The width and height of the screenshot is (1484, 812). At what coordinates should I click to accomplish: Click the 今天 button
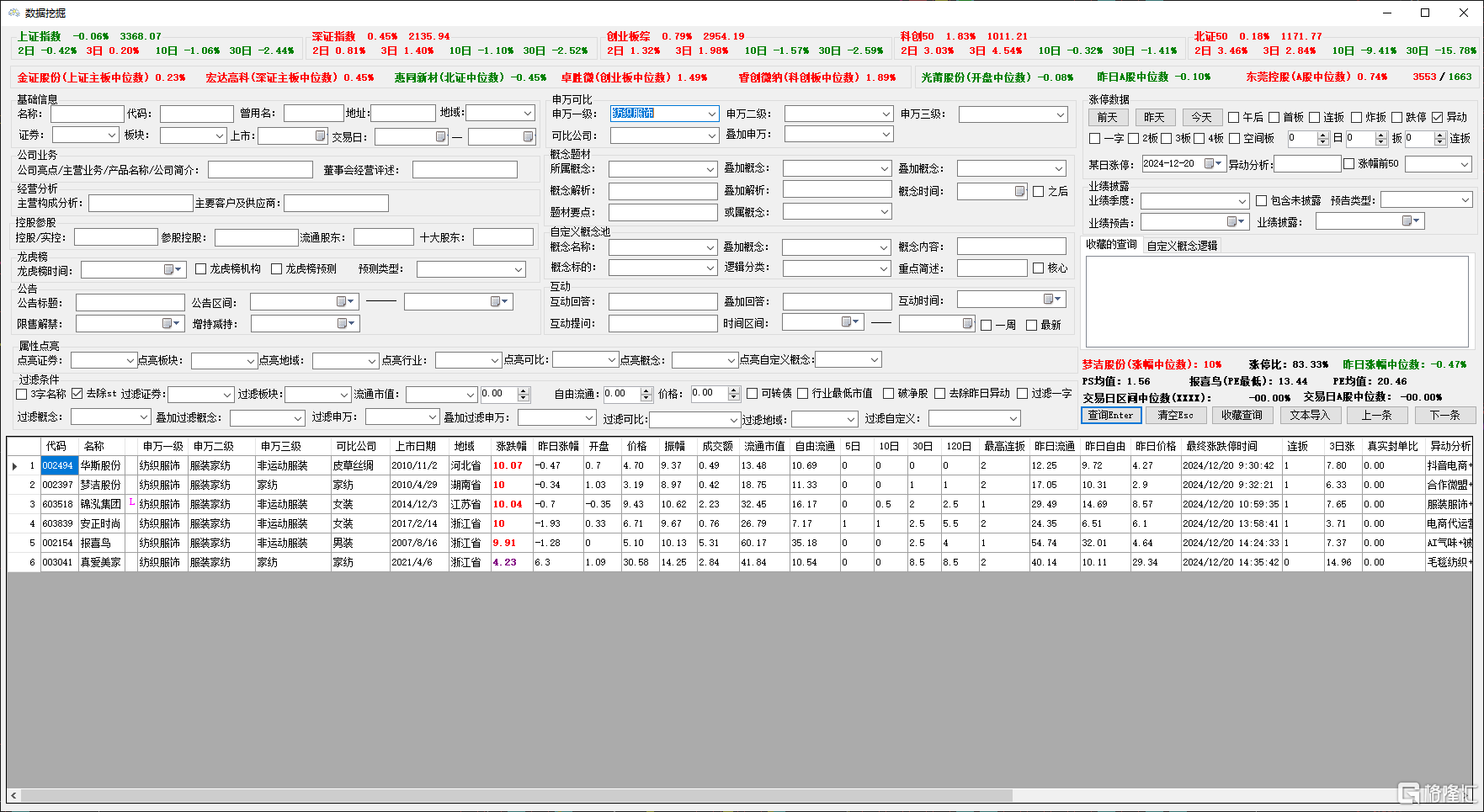click(x=1202, y=118)
